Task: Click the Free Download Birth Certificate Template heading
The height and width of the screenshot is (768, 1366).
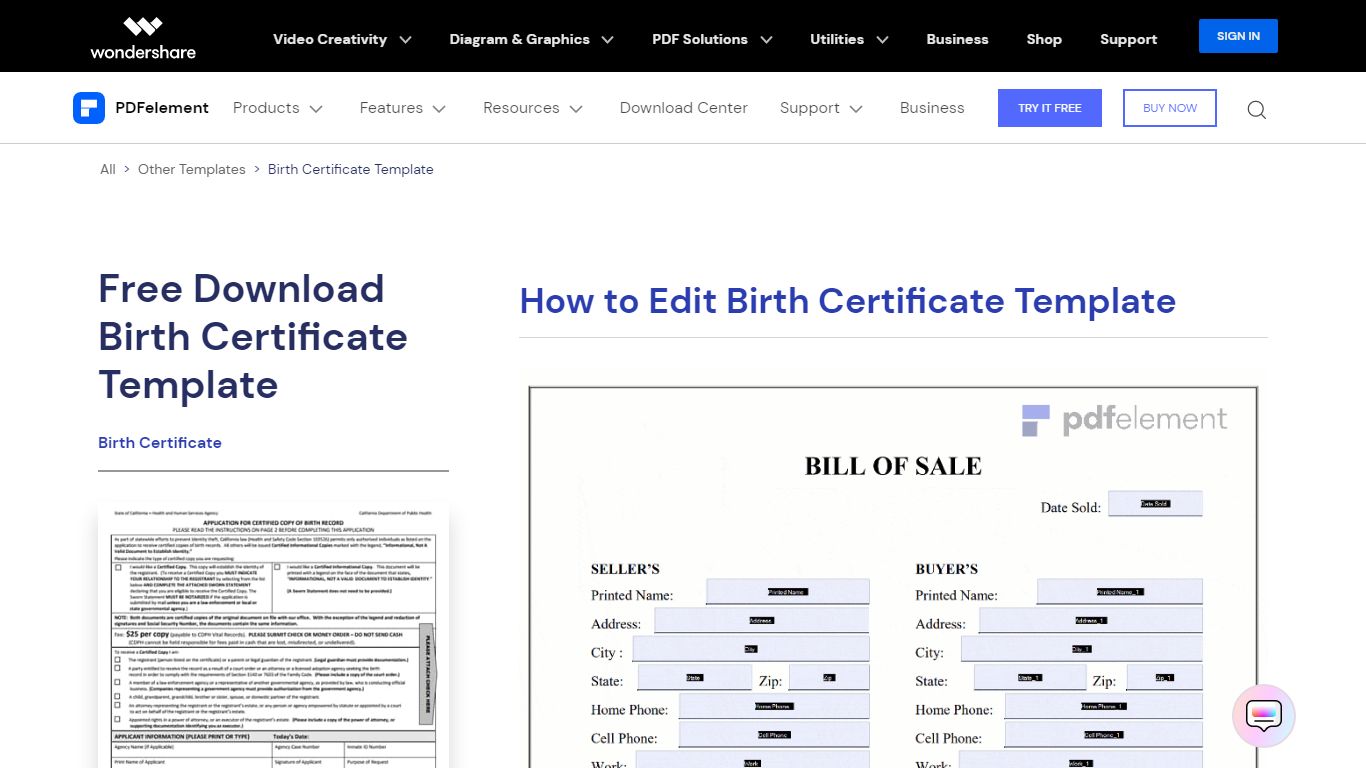Action: (x=253, y=337)
